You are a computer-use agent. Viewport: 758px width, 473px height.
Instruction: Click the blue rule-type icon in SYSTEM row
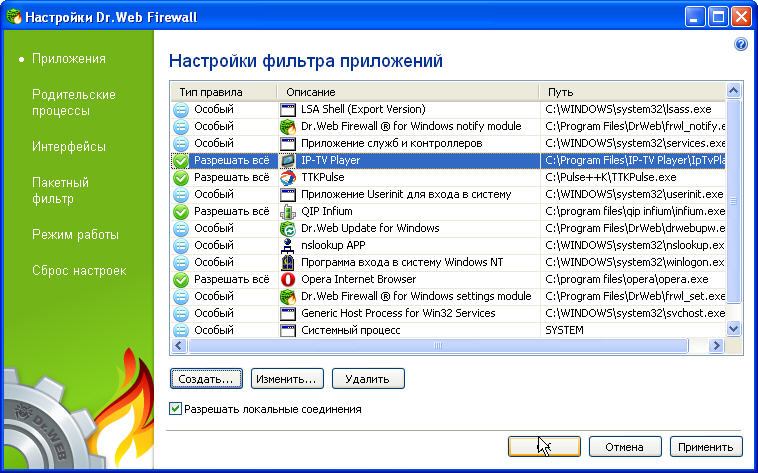181,330
